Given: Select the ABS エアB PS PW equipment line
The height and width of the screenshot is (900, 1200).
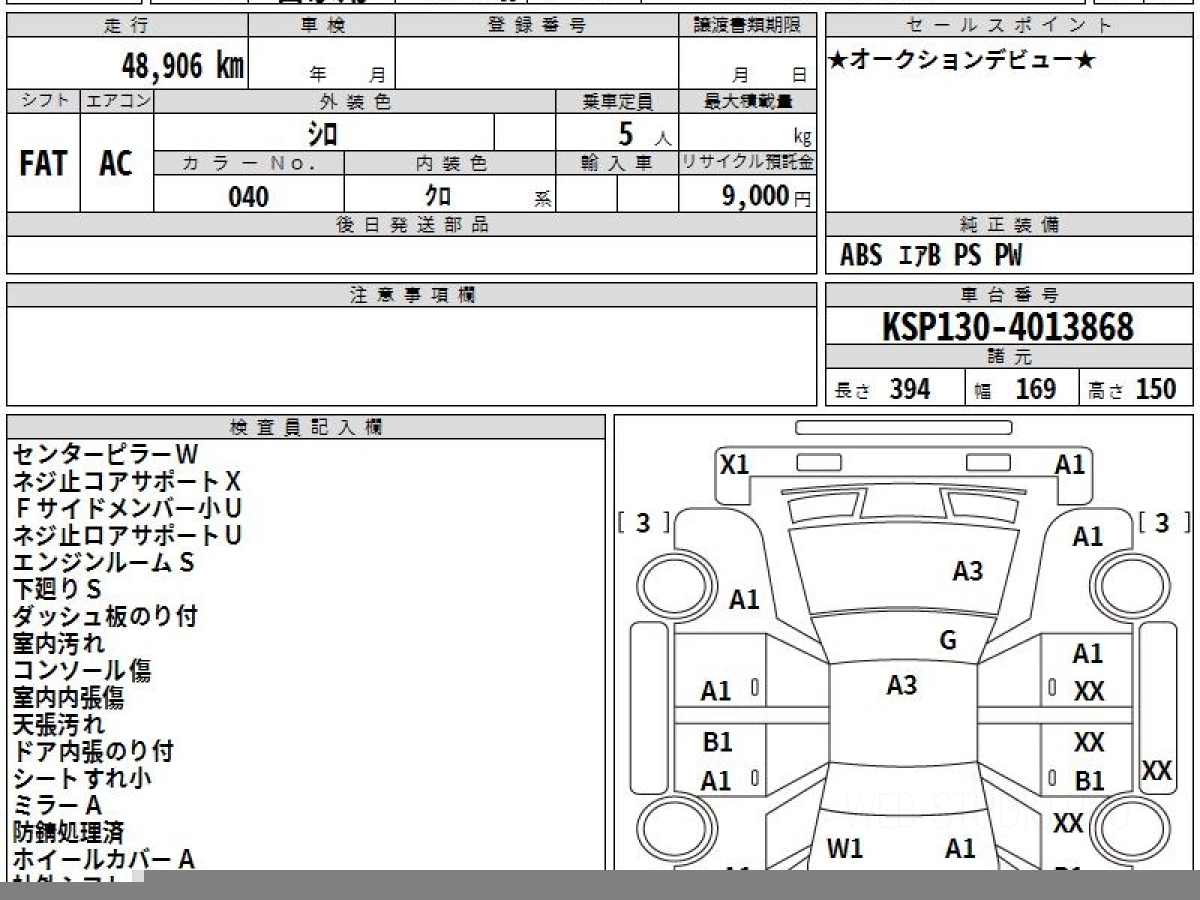Looking at the screenshot, I should (x=931, y=257).
